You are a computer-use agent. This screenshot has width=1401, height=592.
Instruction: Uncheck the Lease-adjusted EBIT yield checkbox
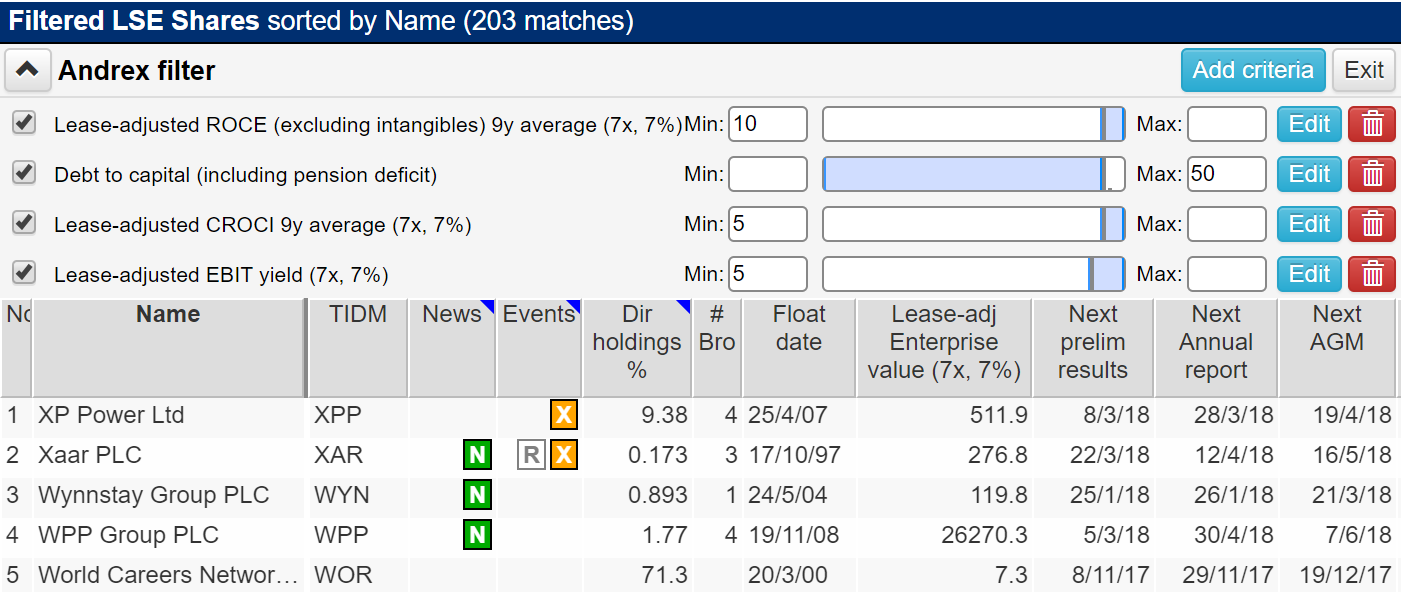(x=24, y=272)
